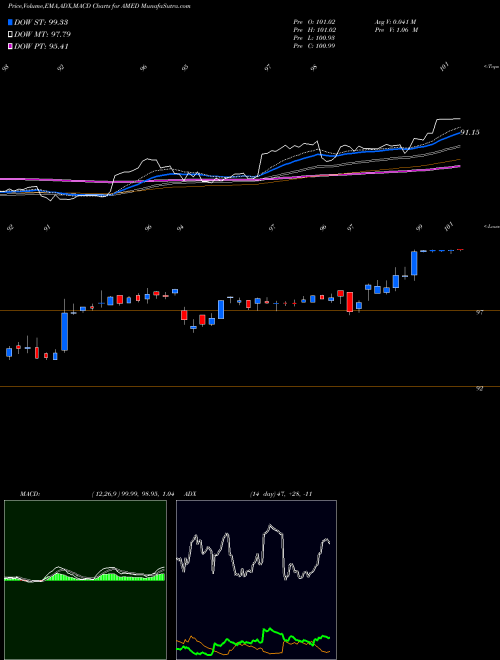
Task: Click the MACD values '(12,26,9) 99.99, 98.95, 1.04'
Action: [x=133, y=494]
